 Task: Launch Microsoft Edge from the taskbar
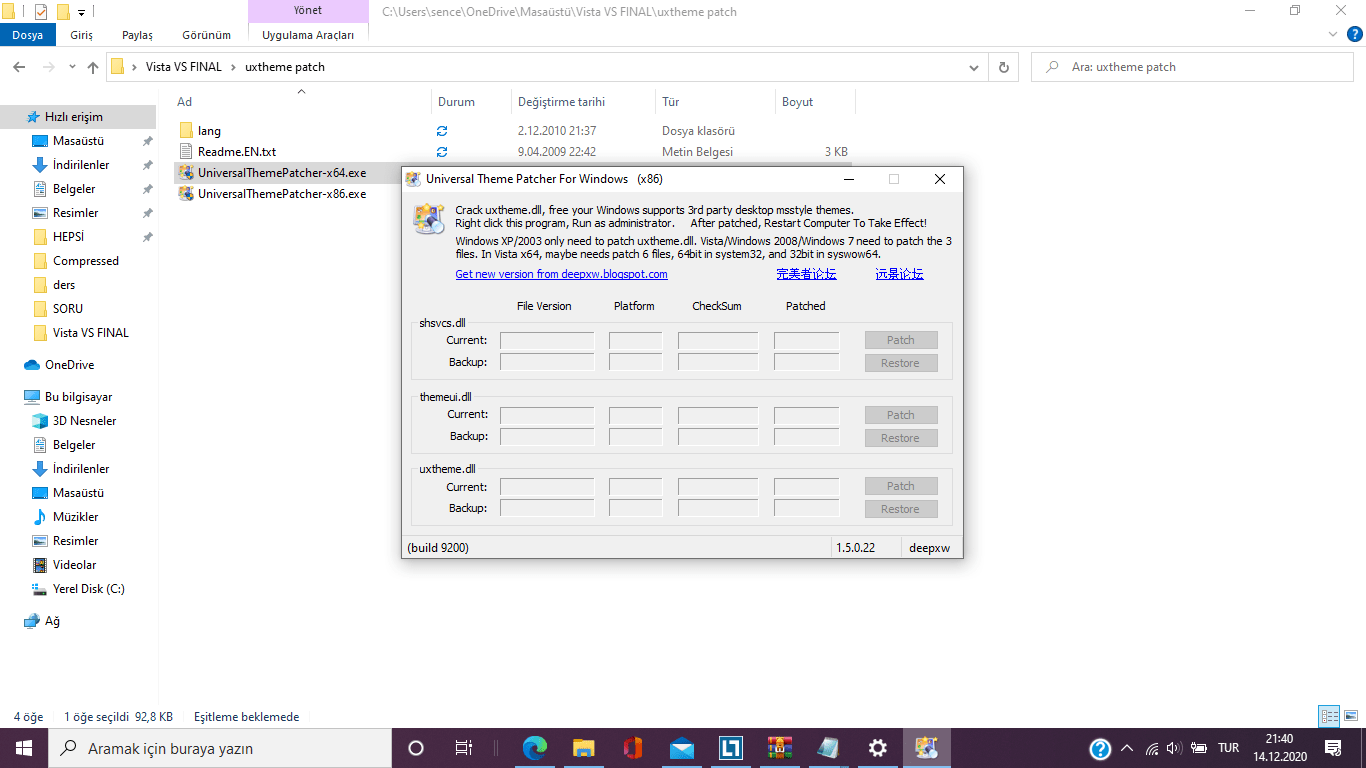536,748
